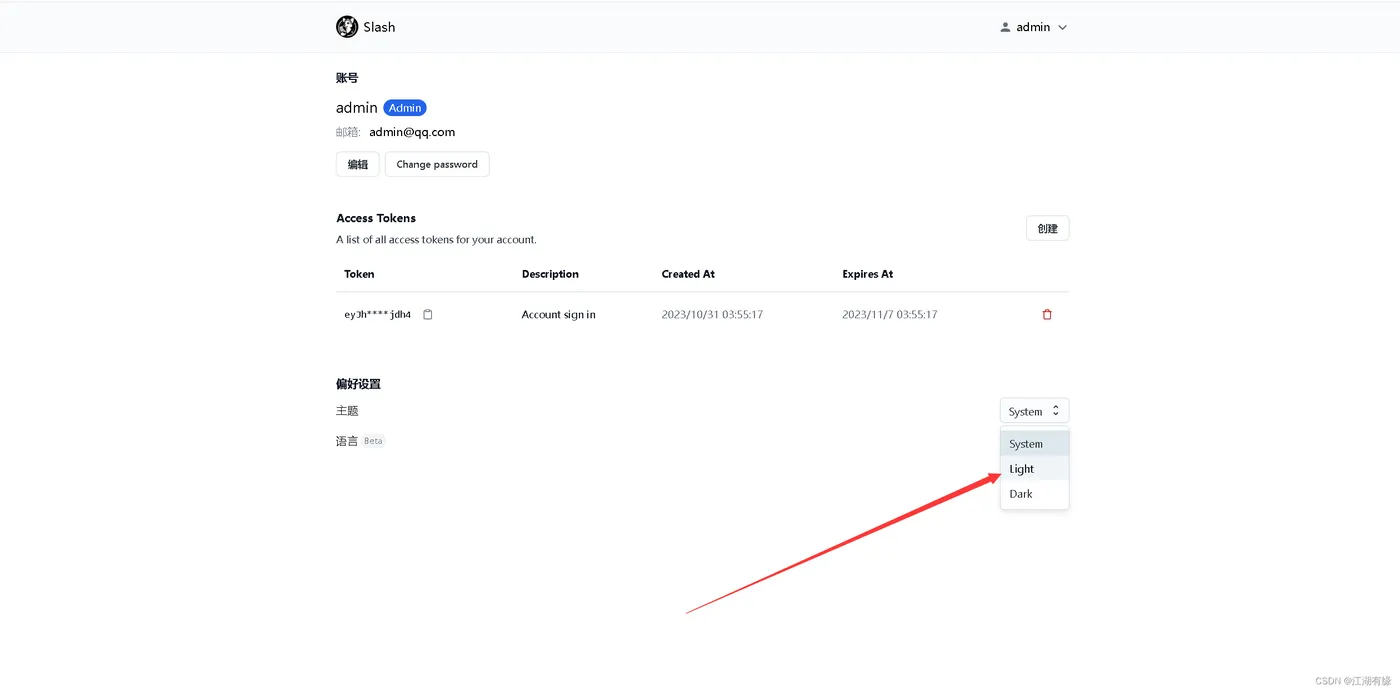Click the Expires At column header
1400x691 pixels.
coord(868,274)
